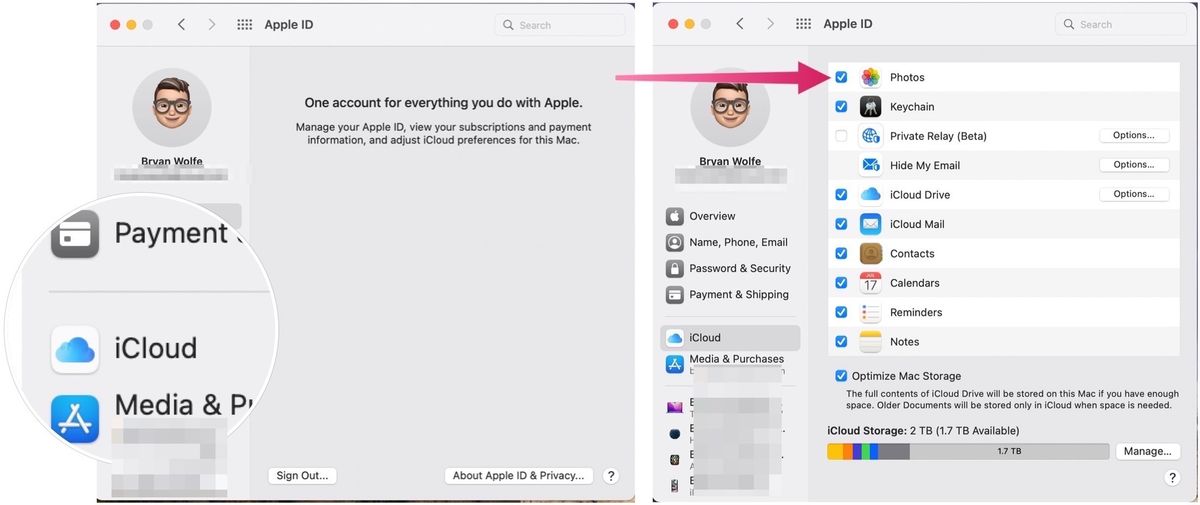Click the magnified Payment card icon in the left window
Viewport: 1200px width, 505px height.
point(75,234)
